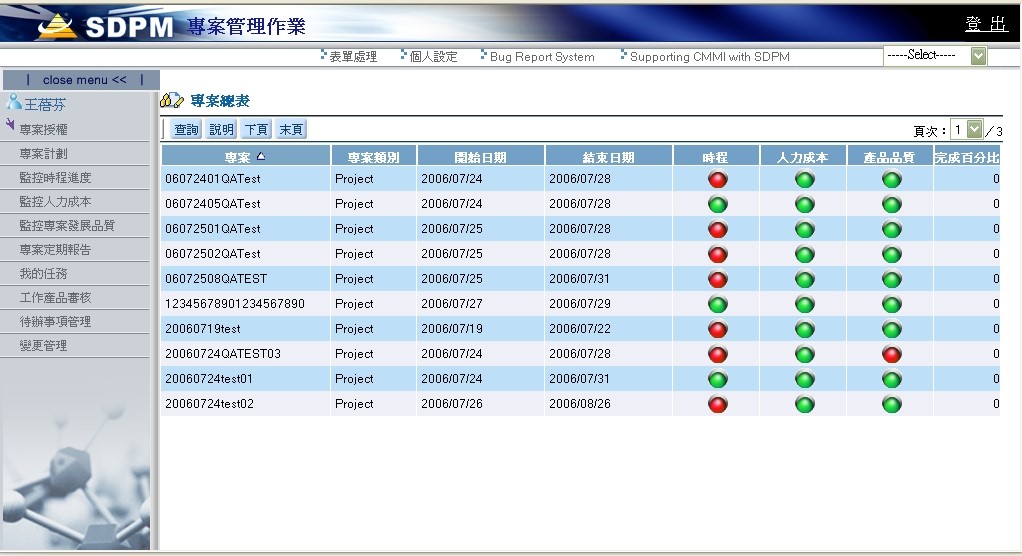Go to next page with 下頁

(x=256, y=130)
